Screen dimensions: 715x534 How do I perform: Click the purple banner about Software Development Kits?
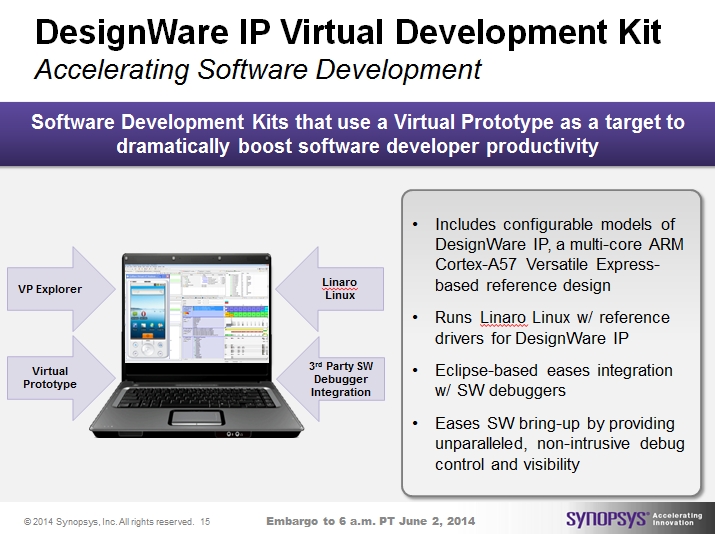358,134
